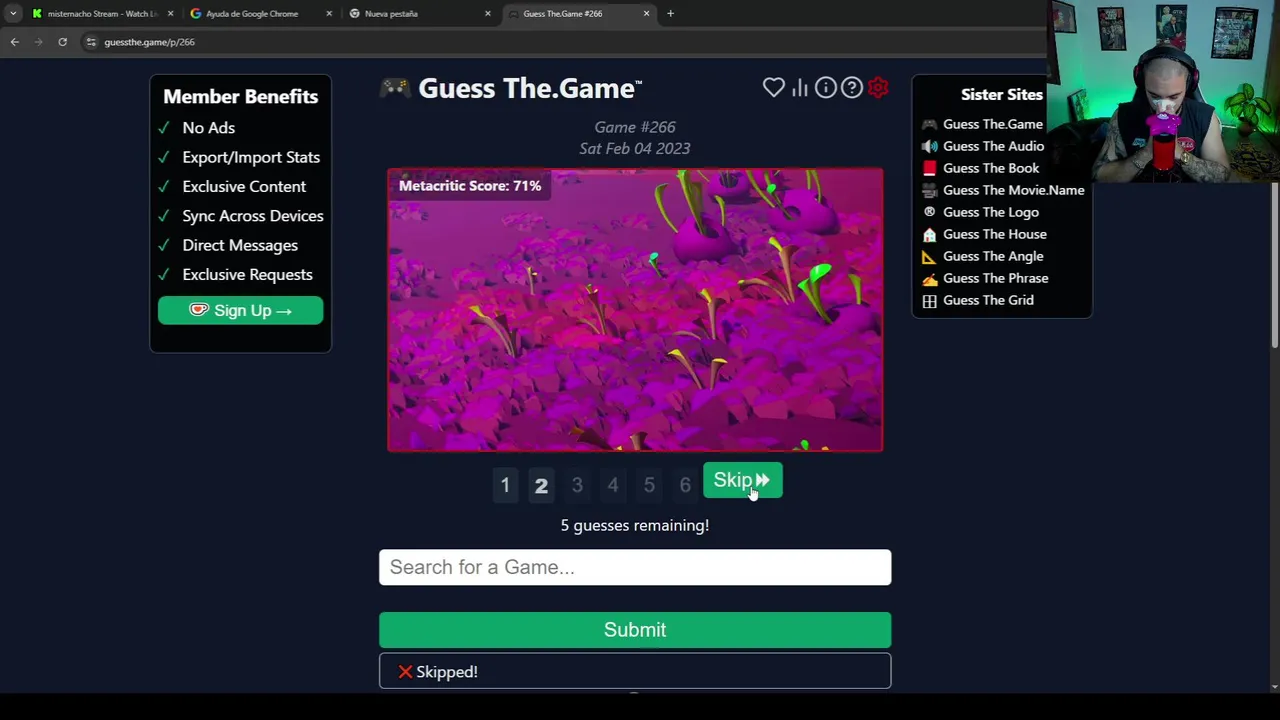Viewport: 1280px width, 720px height.
Task: Click the heart favorite icon
Action: tap(774, 88)
